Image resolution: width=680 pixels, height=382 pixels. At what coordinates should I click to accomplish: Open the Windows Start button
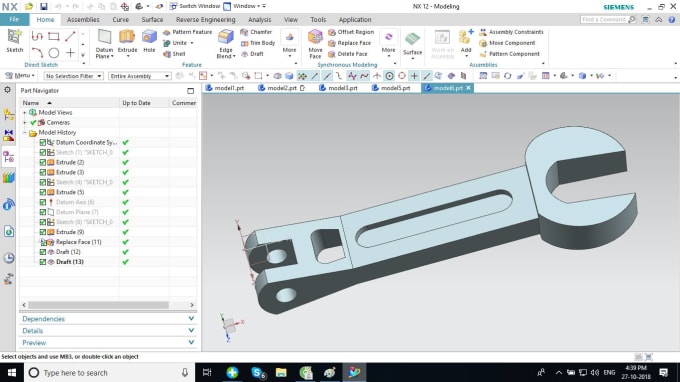pyautogui.click(x=12, y=372)
